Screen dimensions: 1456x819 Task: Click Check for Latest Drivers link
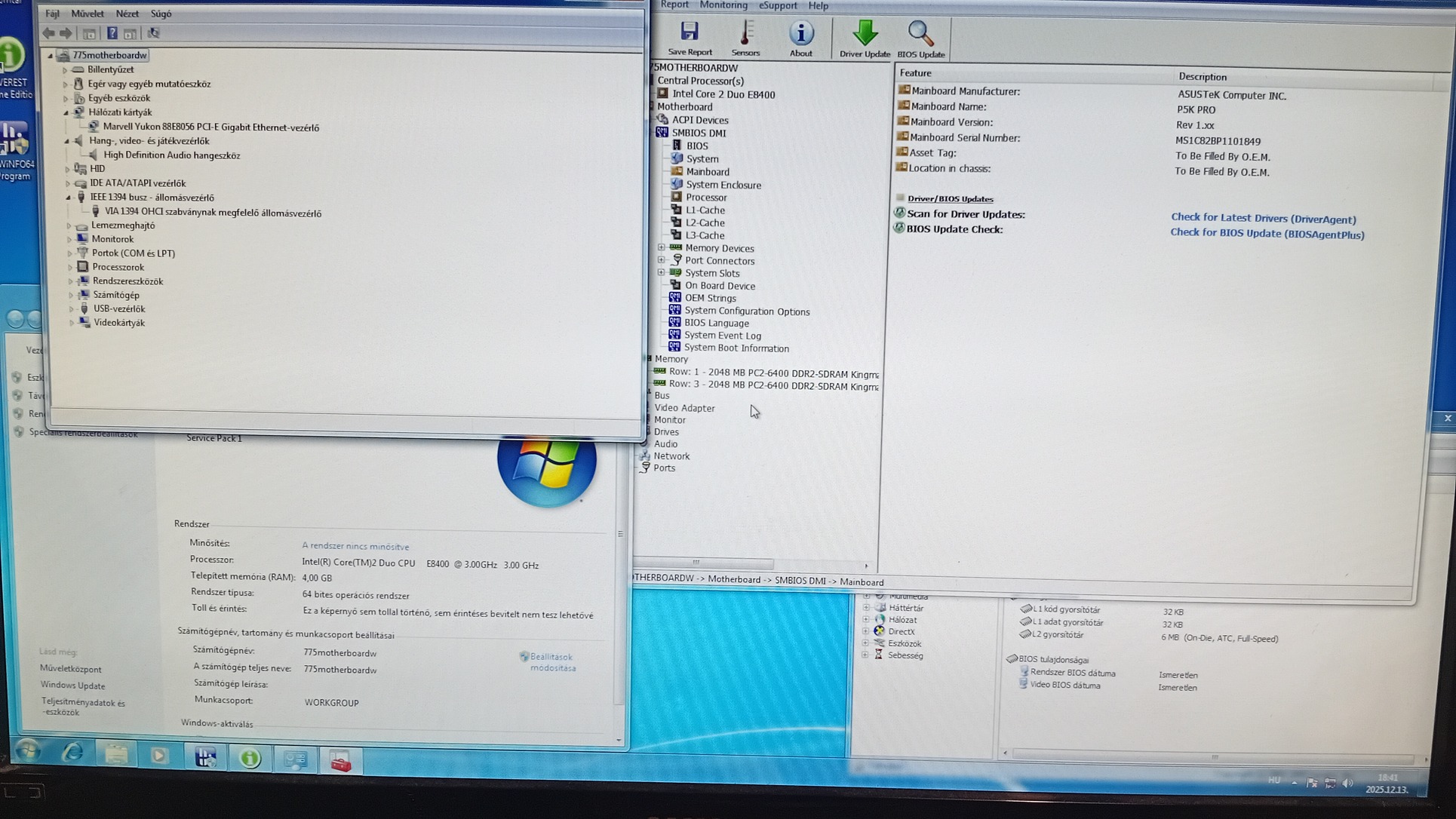pos(1263,219)
